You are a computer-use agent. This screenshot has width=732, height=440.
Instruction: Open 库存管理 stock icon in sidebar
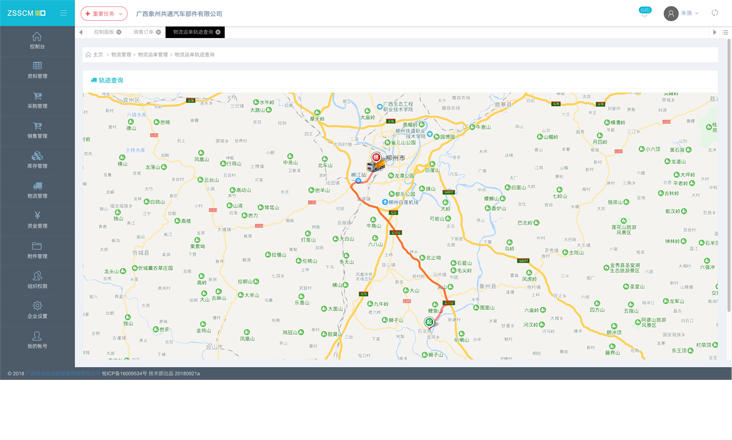37,156
